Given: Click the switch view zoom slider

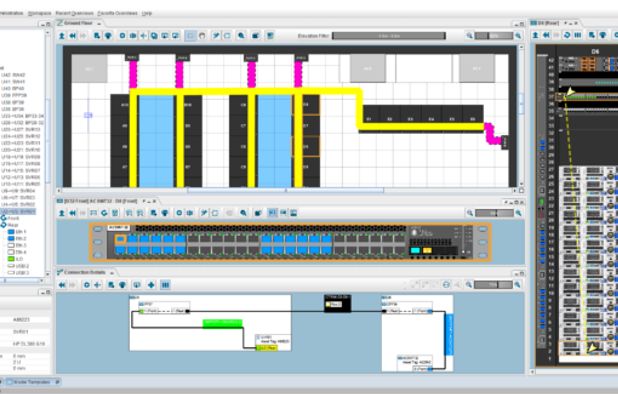Looking at the screenshot, I should pyautogui.click(x=494, y=213).
